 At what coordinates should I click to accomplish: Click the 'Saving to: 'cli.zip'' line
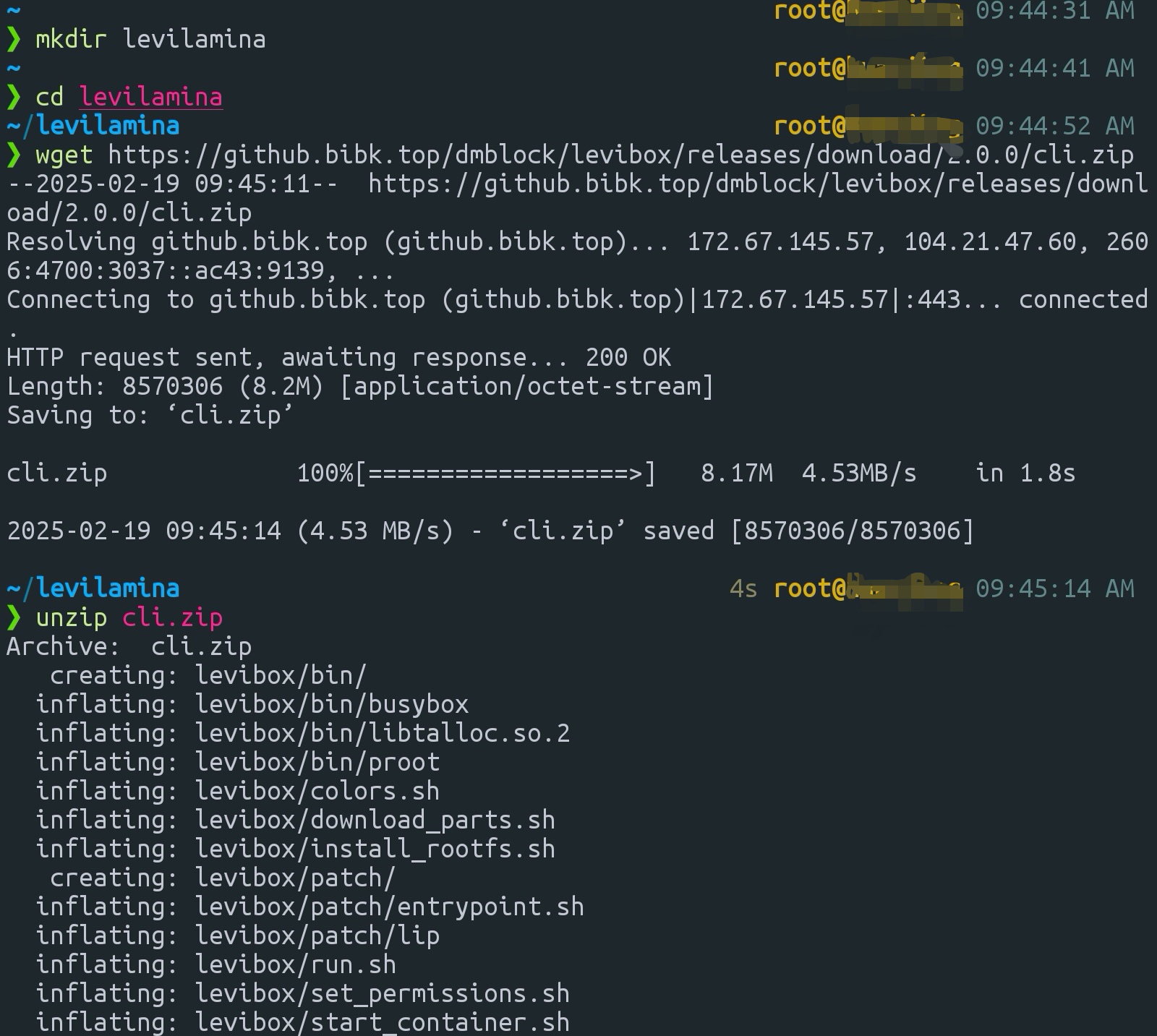click(150, 415)
